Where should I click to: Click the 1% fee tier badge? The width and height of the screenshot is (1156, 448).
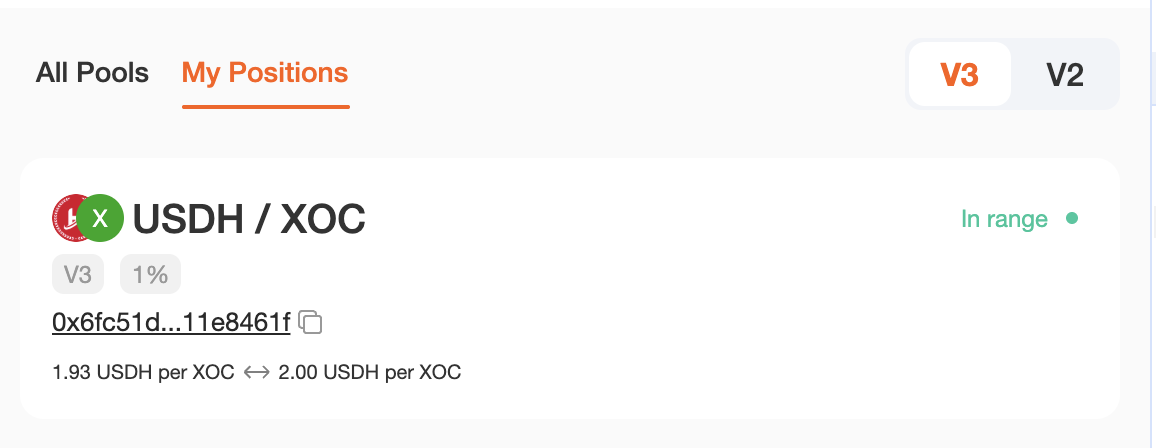pos(150,275)
